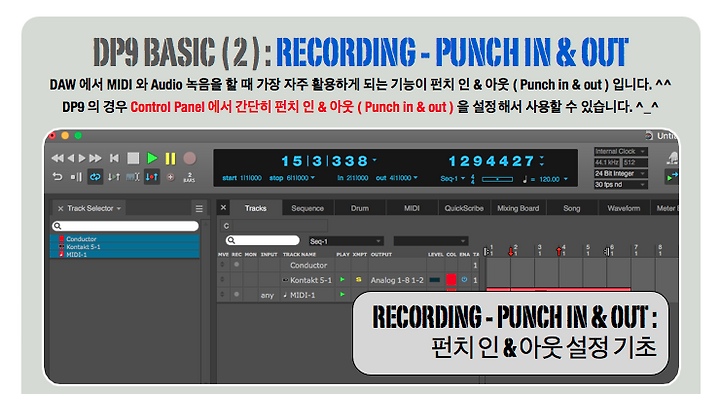Toggle the Overdub record mode icon
Viewport: 720px width, 394px height.
click(x=170, y=177)
